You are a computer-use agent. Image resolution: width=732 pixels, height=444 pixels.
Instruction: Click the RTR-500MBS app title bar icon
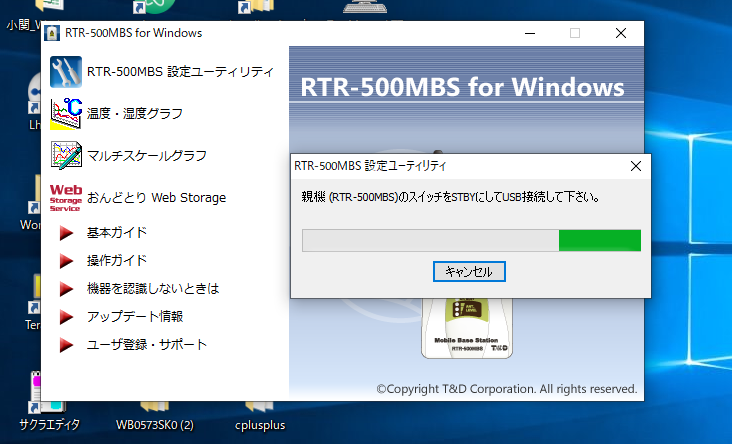click(52, 33)
